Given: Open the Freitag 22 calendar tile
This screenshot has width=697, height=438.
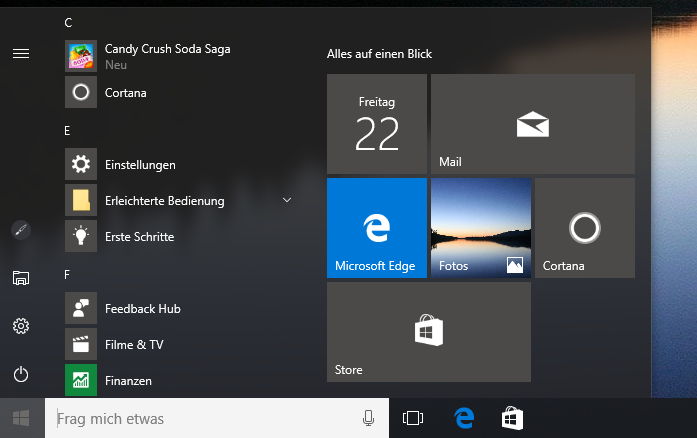Looking at the screenshot, I should pos(377,124).
